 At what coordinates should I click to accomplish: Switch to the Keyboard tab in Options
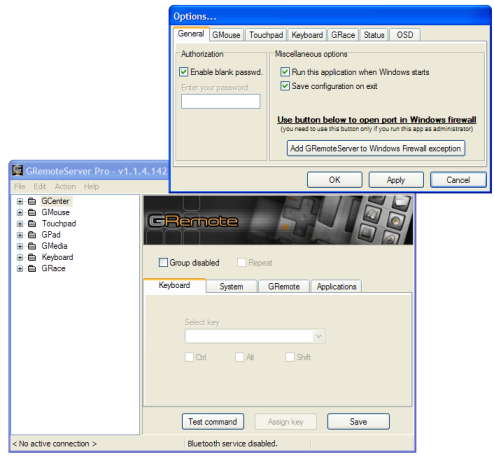pos(307,35)
